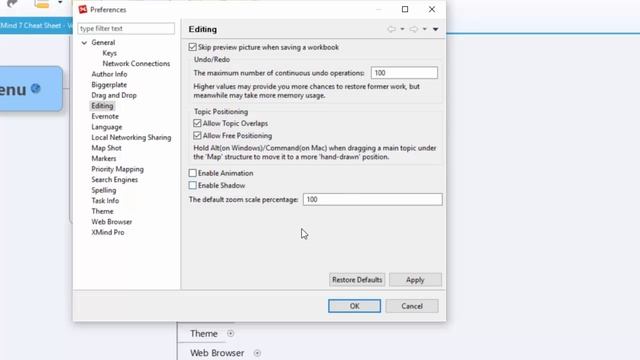Select the Editing tree item
This screenshot has height=360, width=640.
point(102,106)
